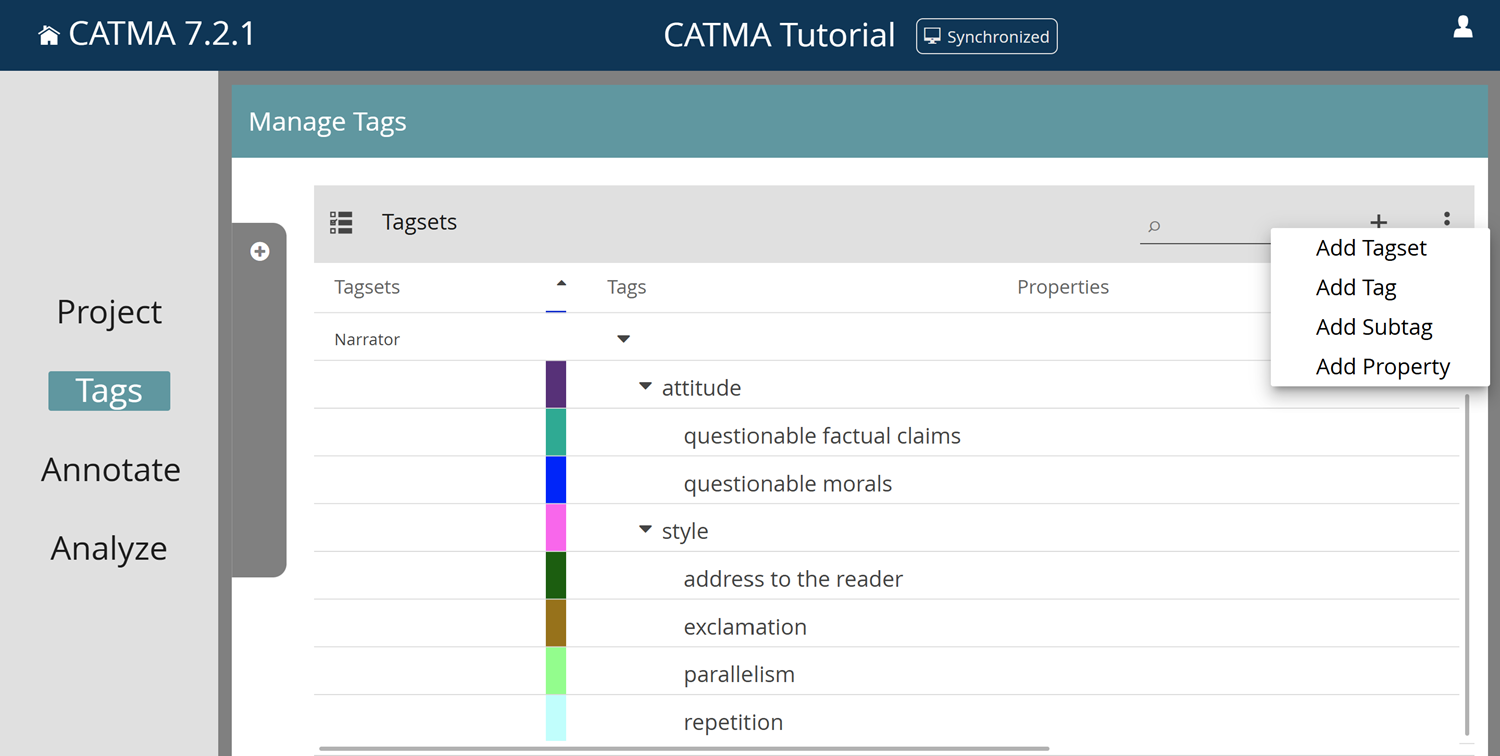This screenshot has height=756, width=1500.
Task: Collapse the Narrator tagset arrow
Action: 623,339
